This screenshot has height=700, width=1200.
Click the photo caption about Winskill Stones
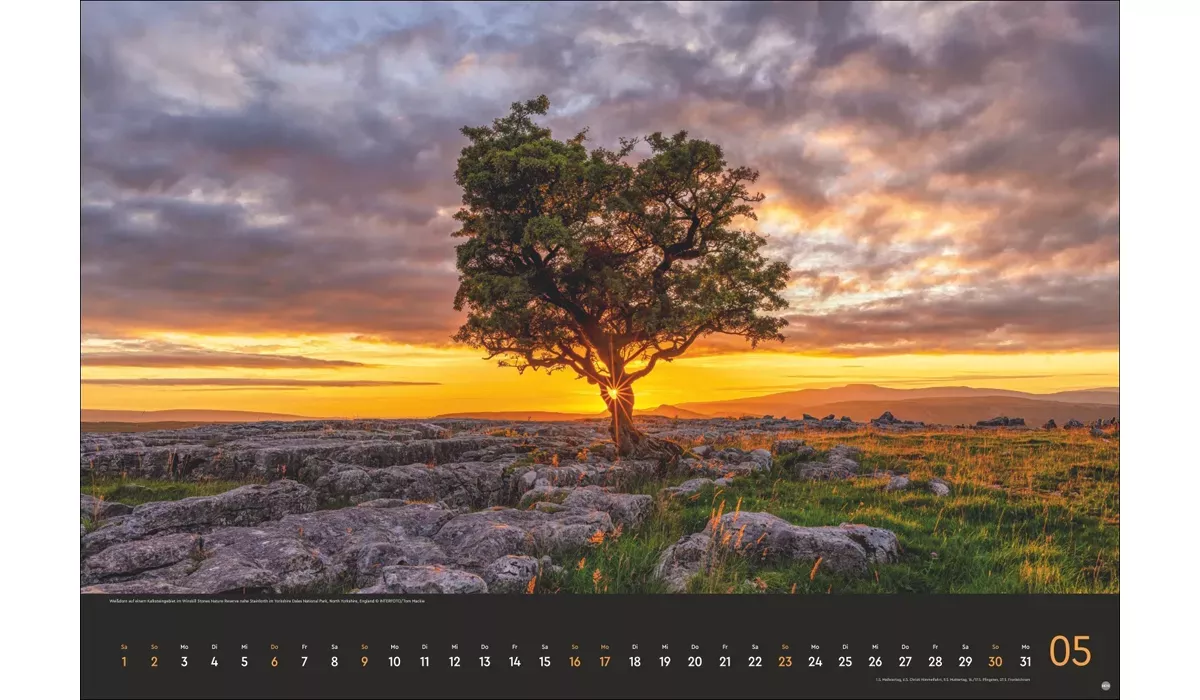(267, 601)
